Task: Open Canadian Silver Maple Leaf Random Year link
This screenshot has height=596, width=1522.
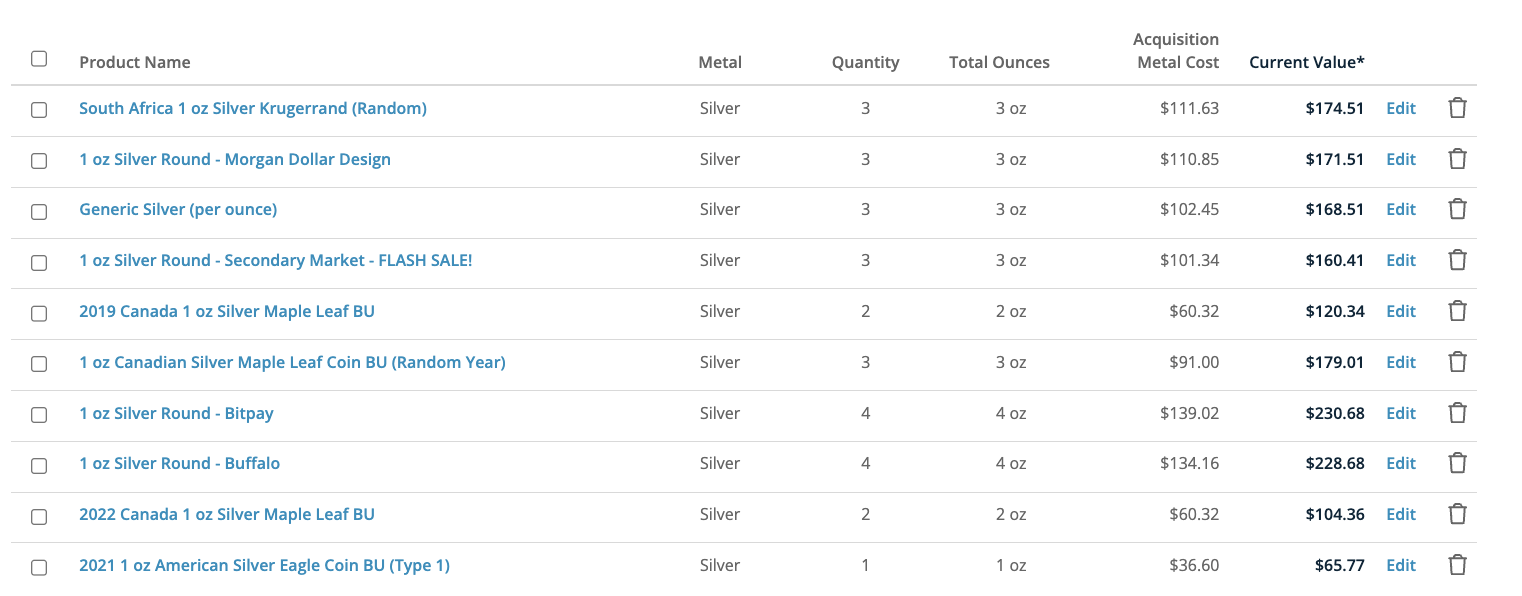Action: (x=292, y=362)
